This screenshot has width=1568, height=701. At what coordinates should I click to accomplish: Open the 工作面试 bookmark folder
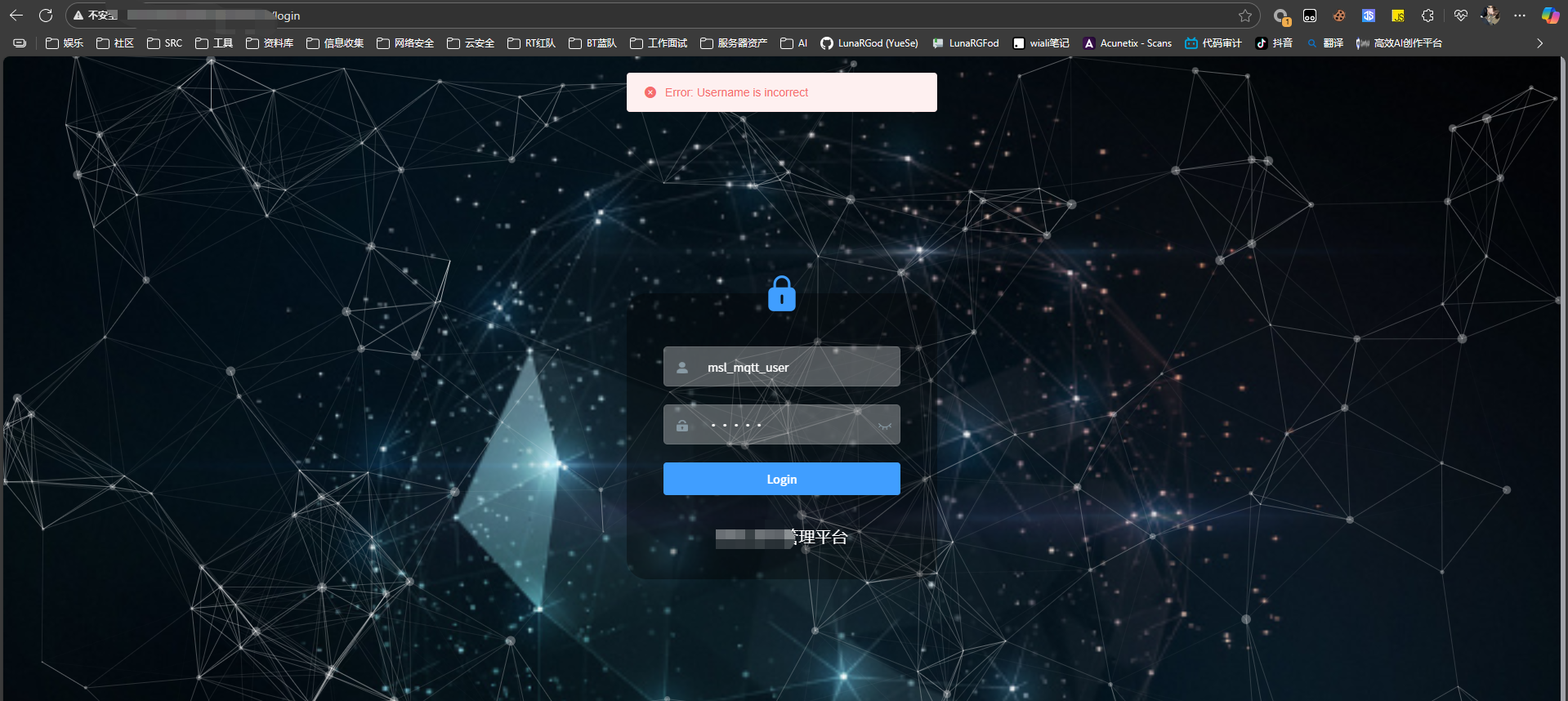point(659,43)
